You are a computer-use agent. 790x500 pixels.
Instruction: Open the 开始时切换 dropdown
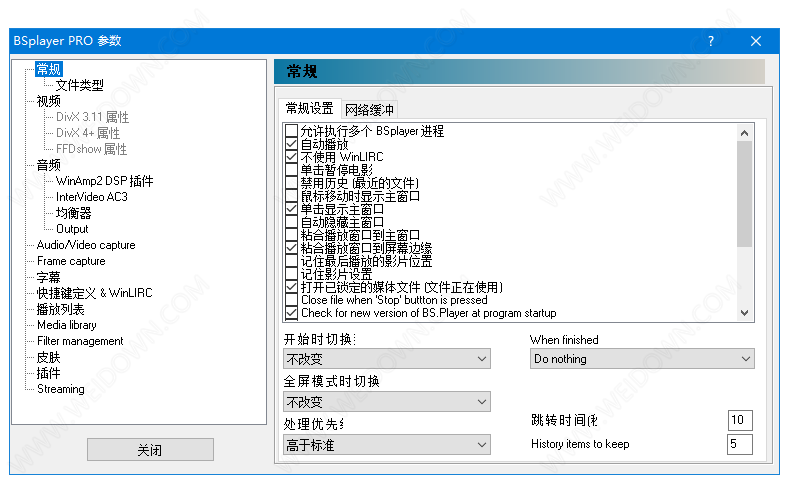pyautogui.click(x=386, y=359)
